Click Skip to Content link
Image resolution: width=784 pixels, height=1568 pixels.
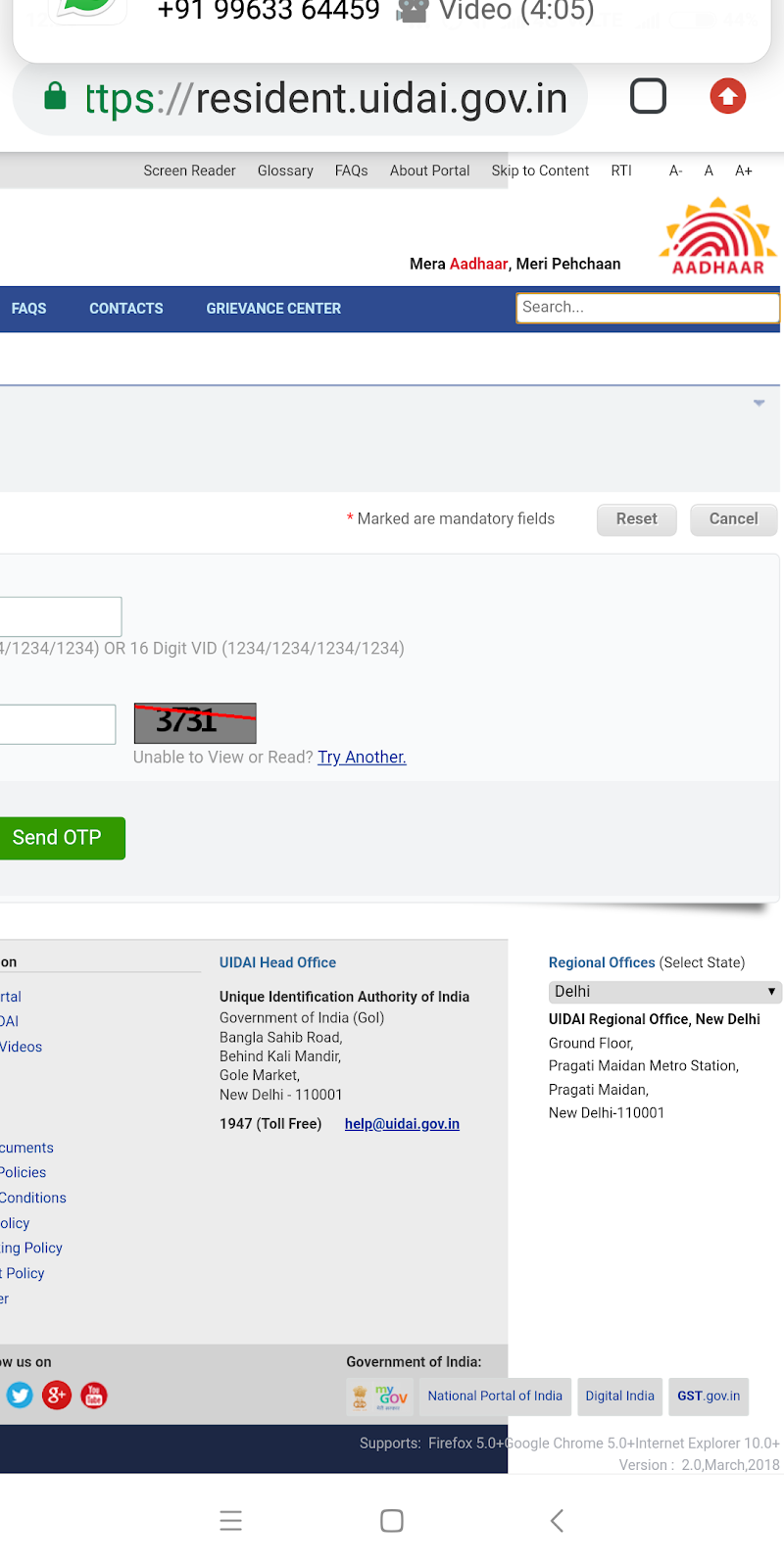point(540,171)
